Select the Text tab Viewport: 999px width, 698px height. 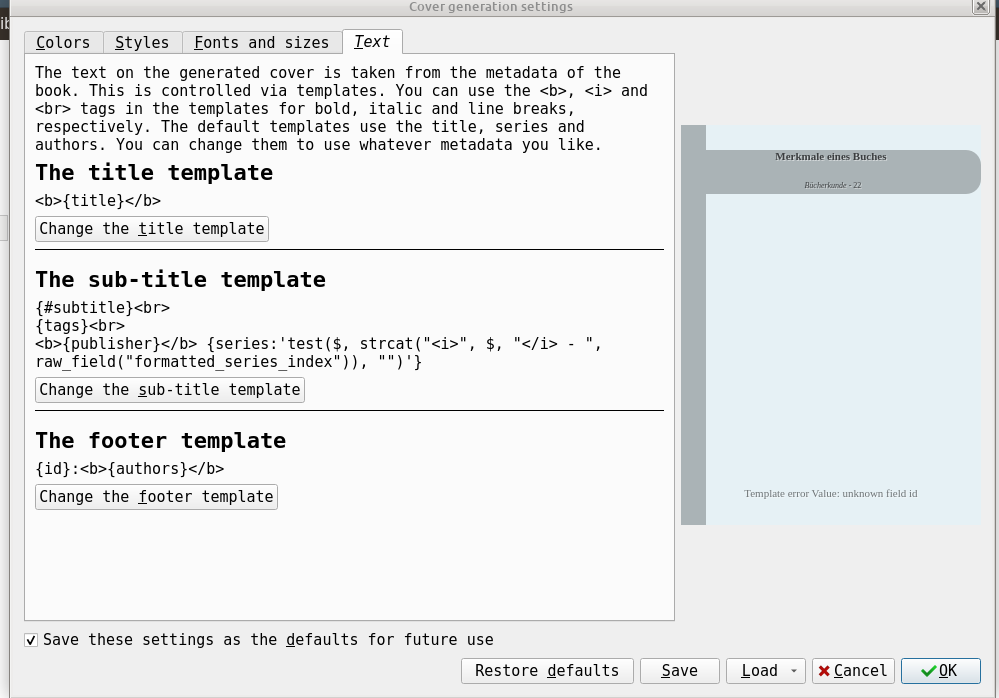pos(372,42)
